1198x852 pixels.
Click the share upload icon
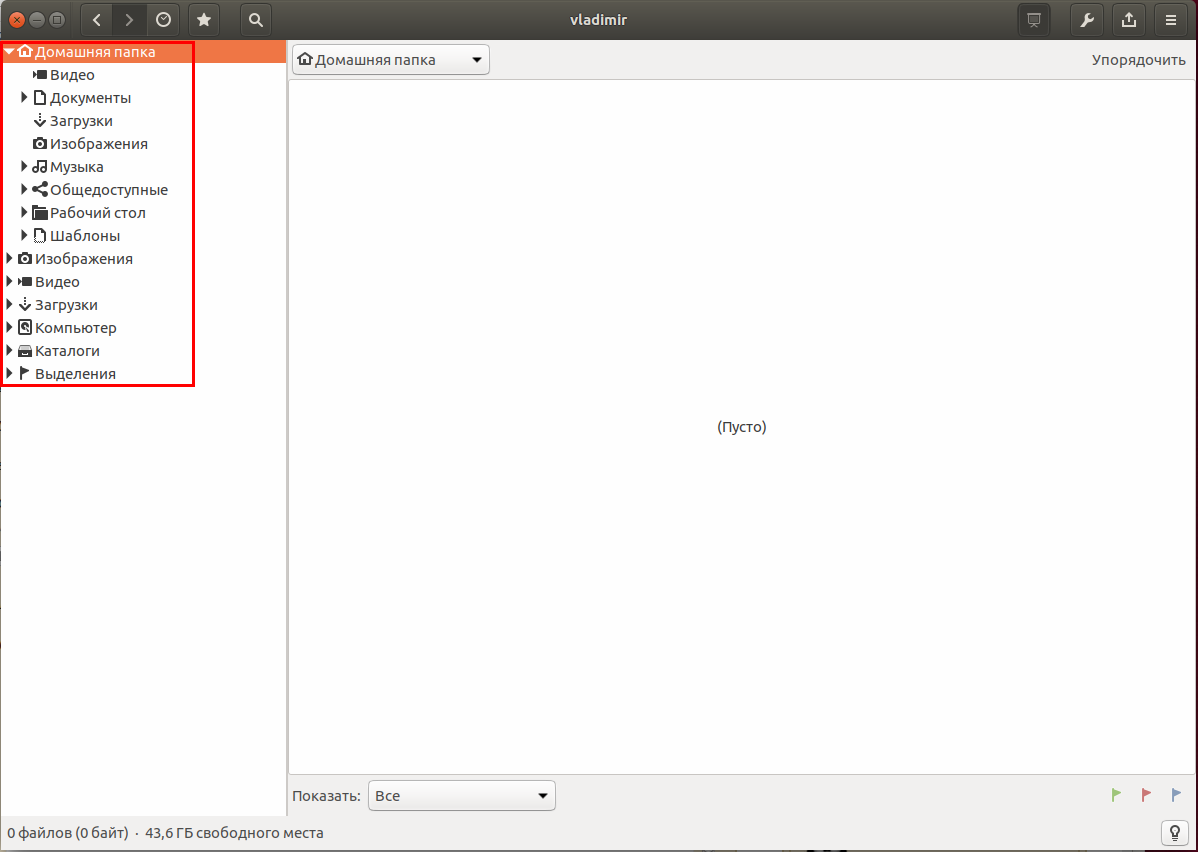1128,20
